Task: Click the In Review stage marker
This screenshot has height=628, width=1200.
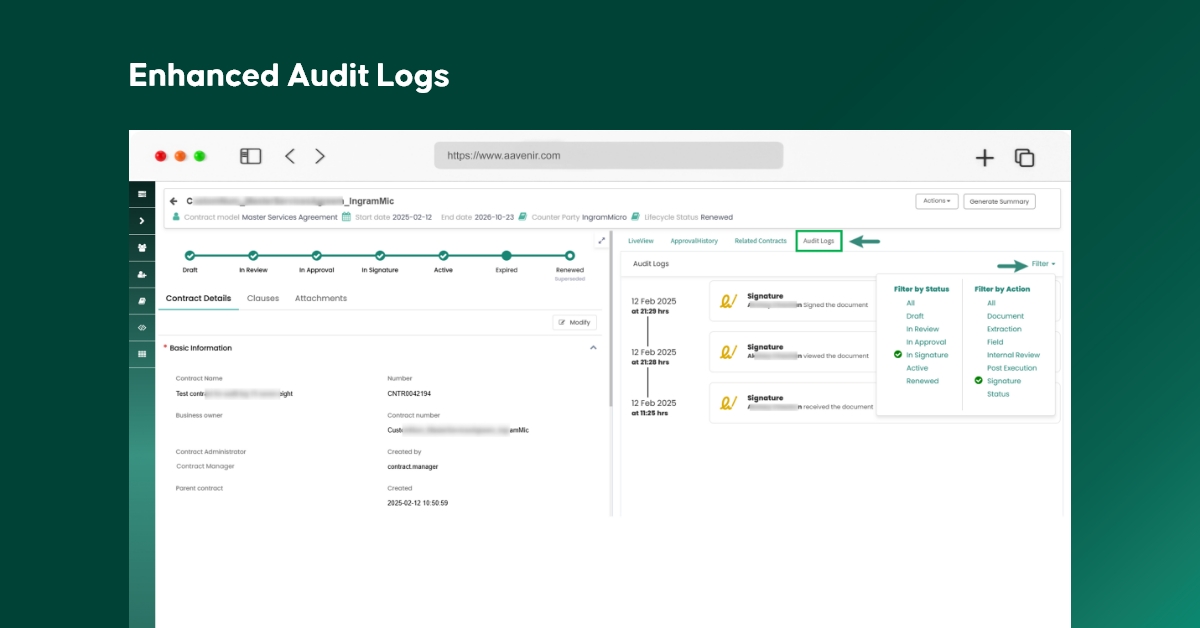Action: click(x=253, y=256)
